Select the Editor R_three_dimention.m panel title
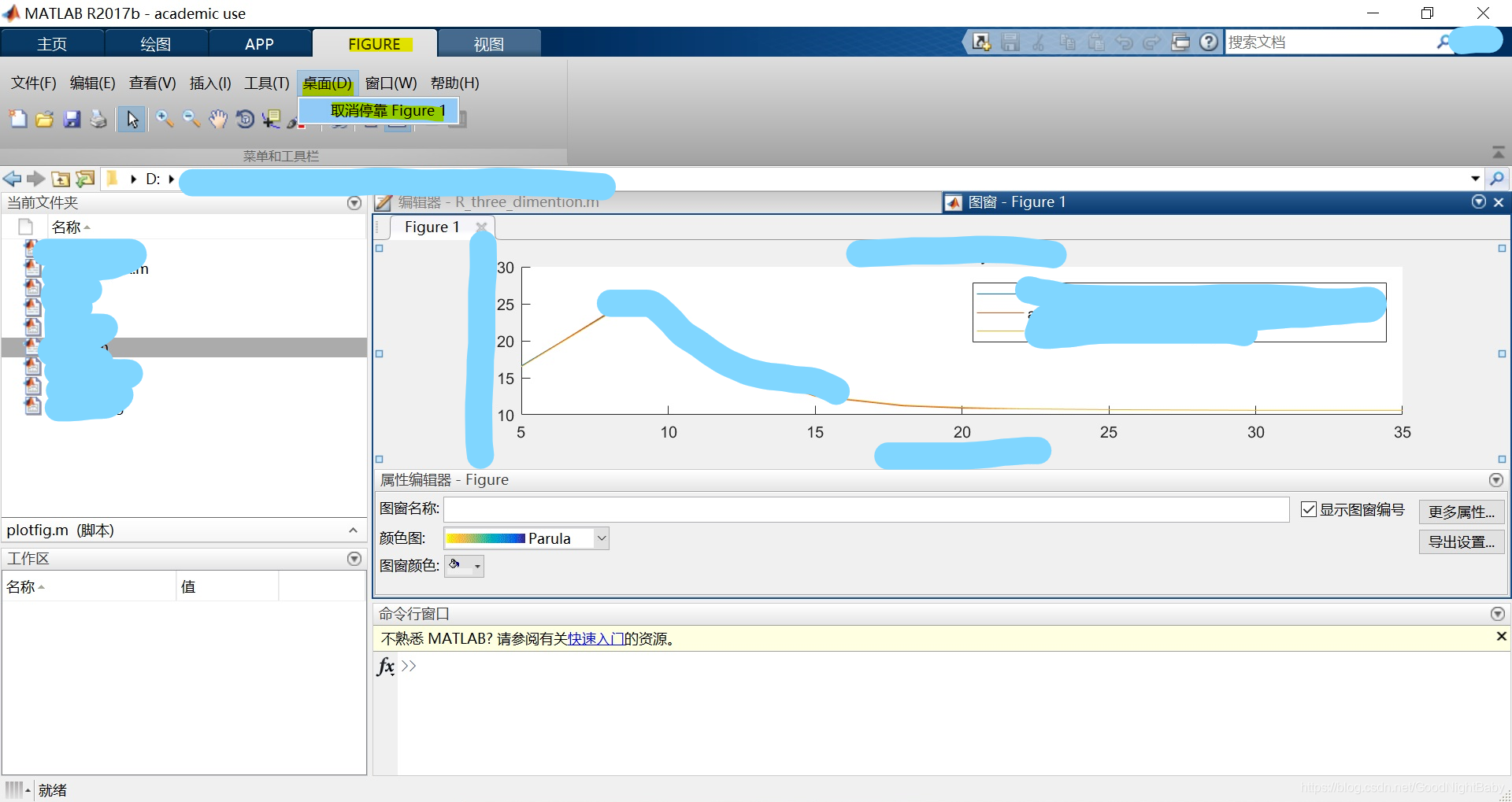This screenshot has width=1512, height=802. tap(498, 202)
